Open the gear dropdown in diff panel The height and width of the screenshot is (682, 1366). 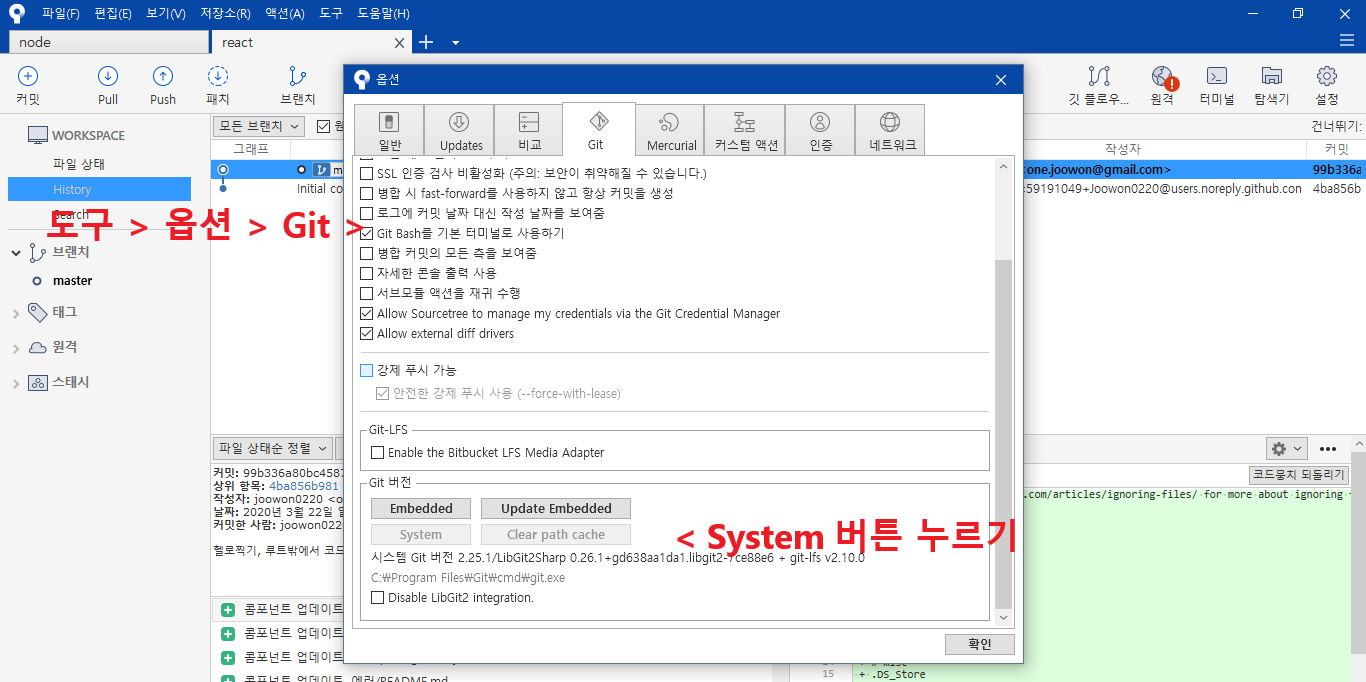[x=1286, y=449]
